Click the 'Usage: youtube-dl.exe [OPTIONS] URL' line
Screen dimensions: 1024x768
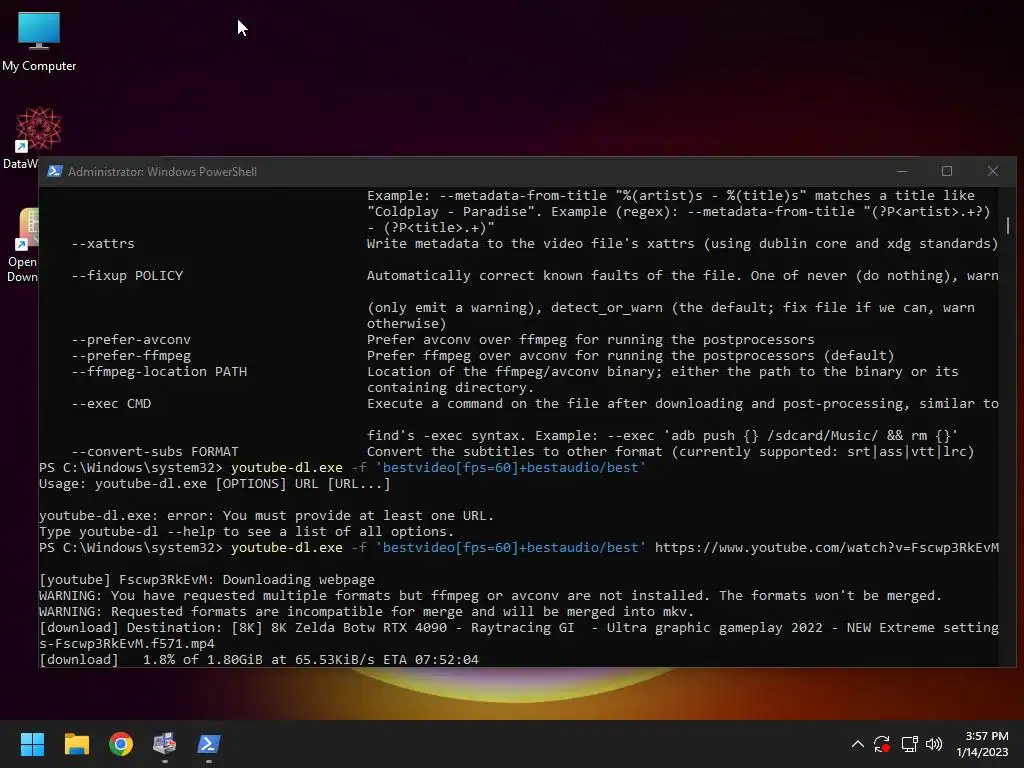214,484
